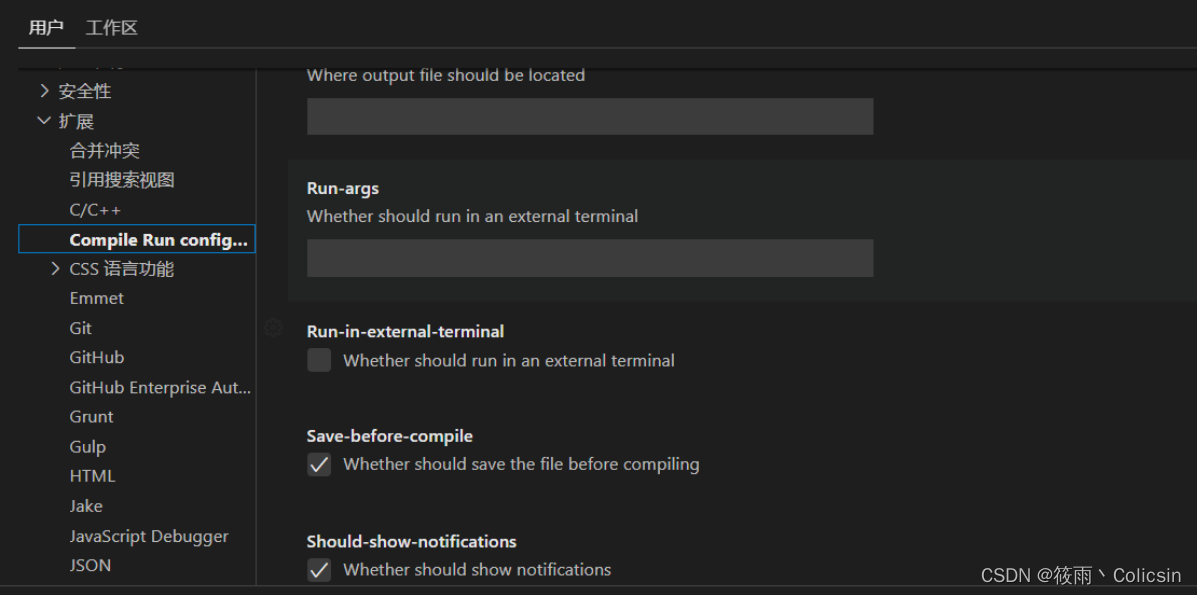Viewport: 1197px width, 595px height.
Task: Expand the 安全性 tree section
Action: tap(44, 91)
